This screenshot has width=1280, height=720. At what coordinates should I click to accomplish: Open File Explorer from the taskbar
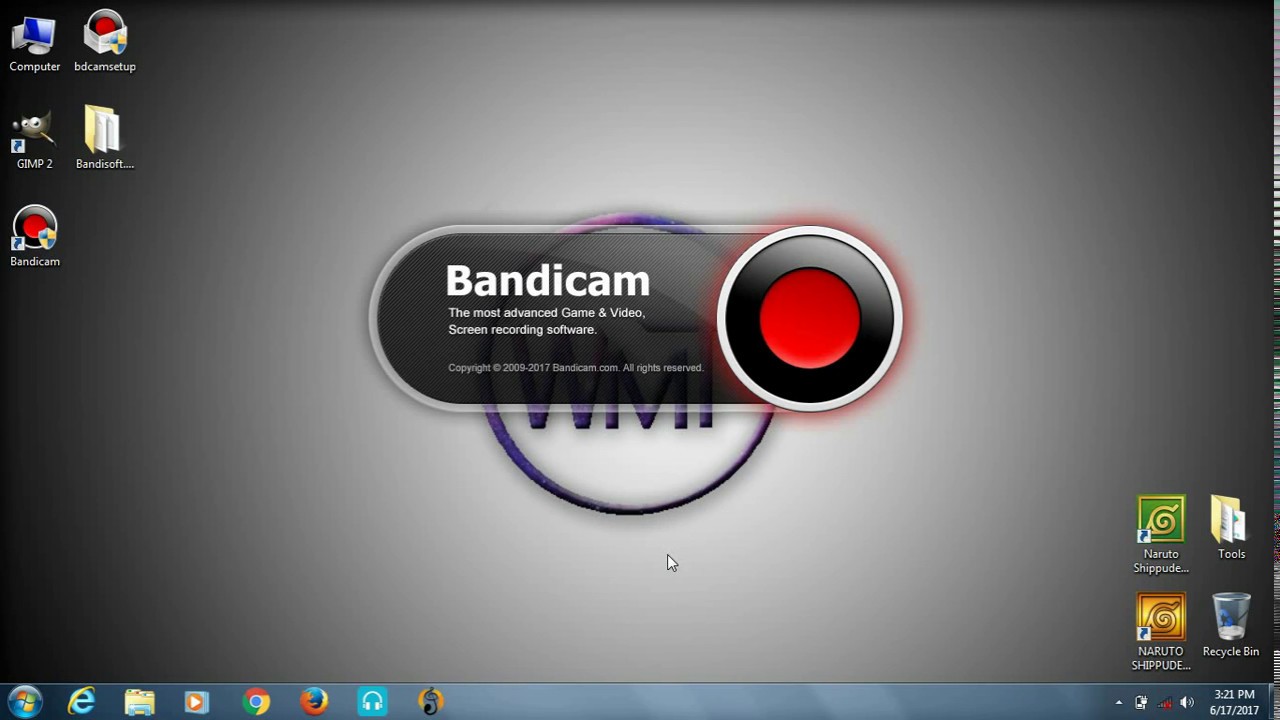(140, 702)
